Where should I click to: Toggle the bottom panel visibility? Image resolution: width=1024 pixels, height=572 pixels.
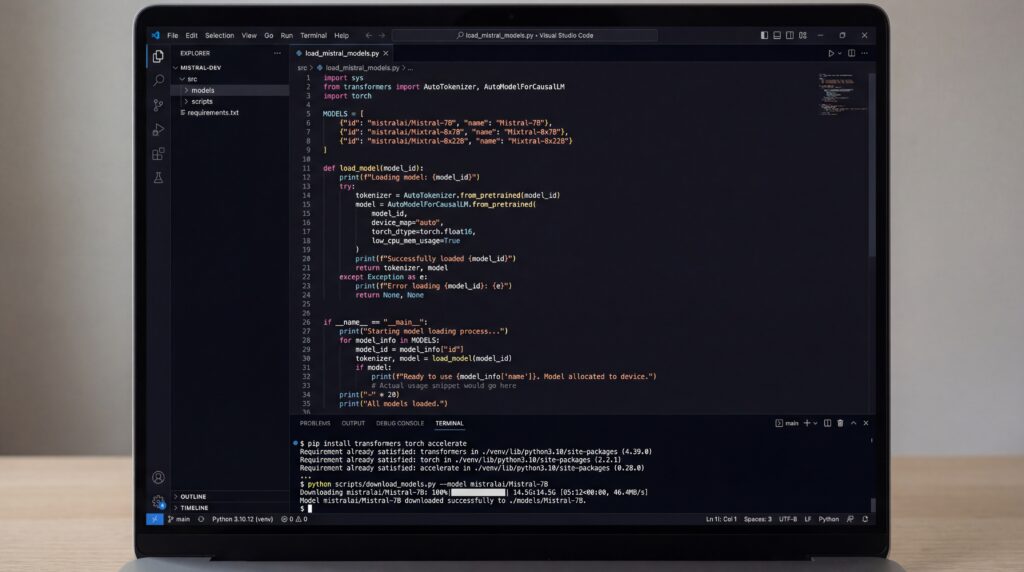pyautogui.click(x=777, y=35)
